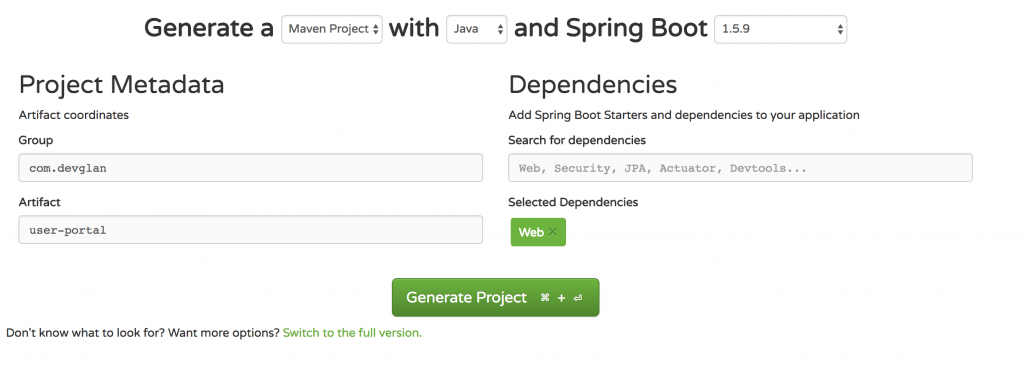This screenshot has width=1024, height=377.
Task: Focus the Search for dependencies input
Action: click(741, 168)
